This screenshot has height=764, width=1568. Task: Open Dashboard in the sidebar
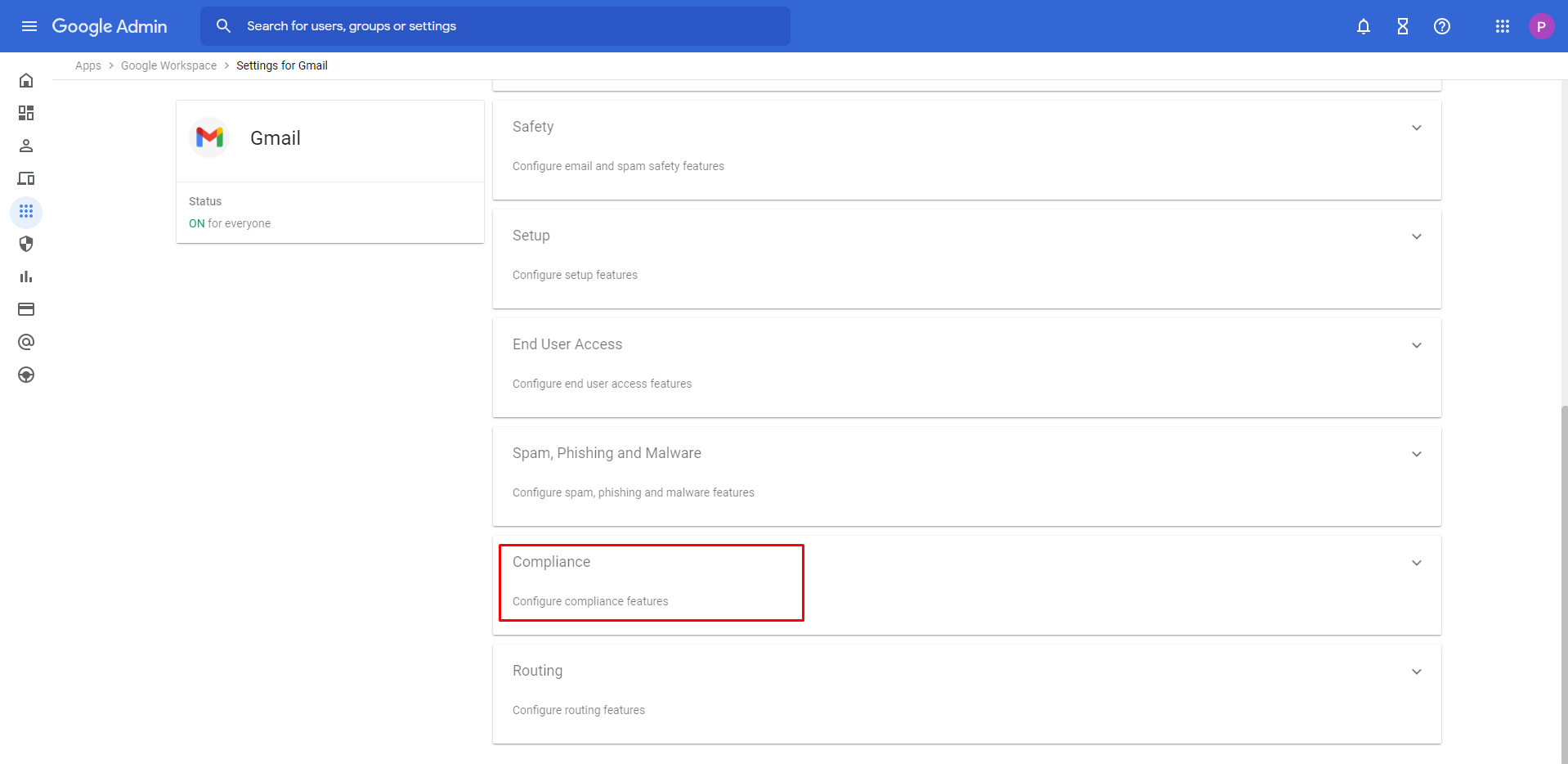26,113
